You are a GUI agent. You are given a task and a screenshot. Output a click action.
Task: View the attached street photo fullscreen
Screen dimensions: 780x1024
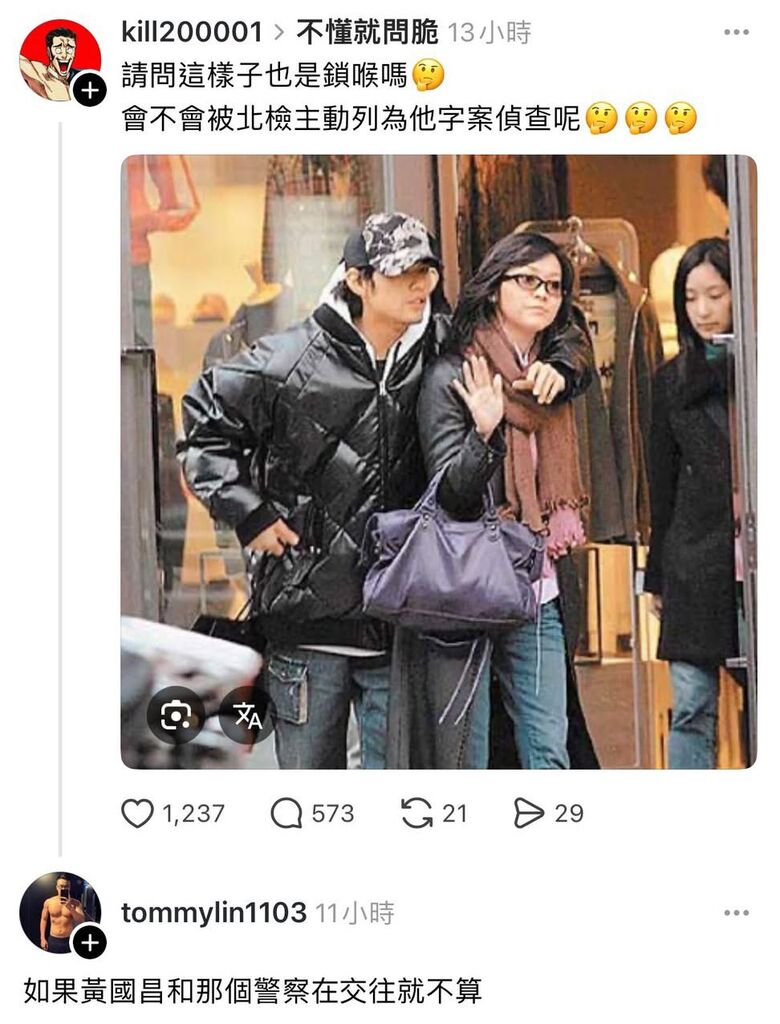(439, 462)
